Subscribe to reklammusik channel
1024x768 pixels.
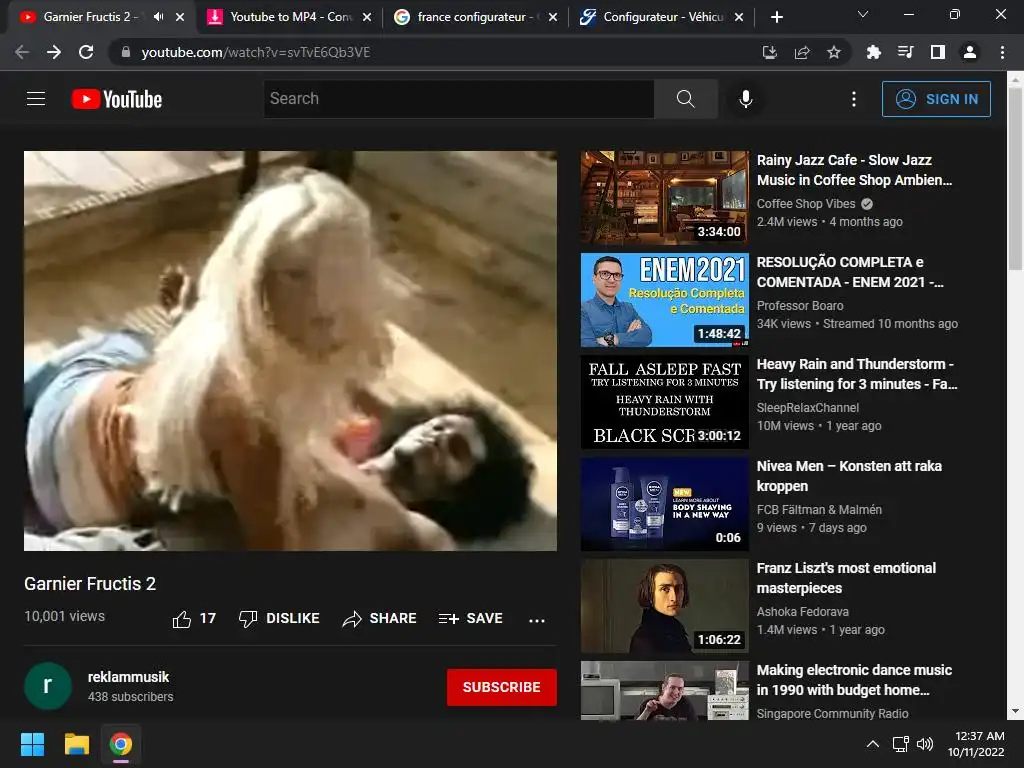point(502,687)
